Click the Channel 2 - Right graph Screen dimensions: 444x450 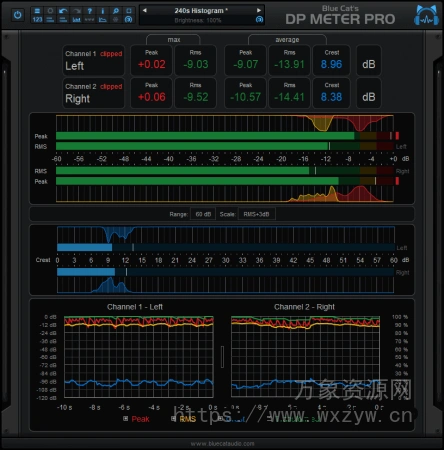coord(305,357)
